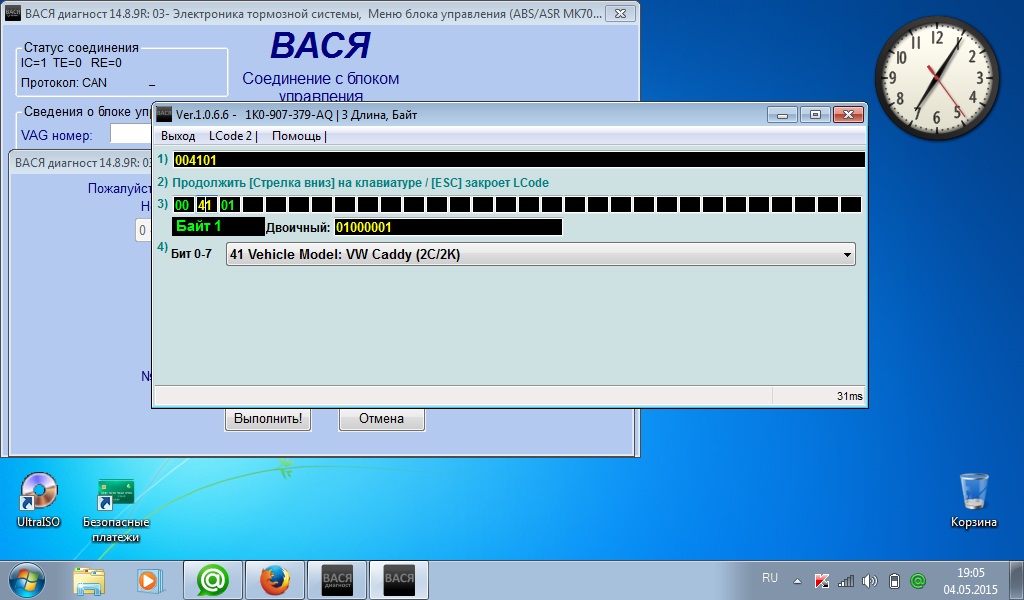The image size is (1024, 600).
Task: Expand the Vehicle Model VW Caddy dropdown
Action: tap(540, 255)
